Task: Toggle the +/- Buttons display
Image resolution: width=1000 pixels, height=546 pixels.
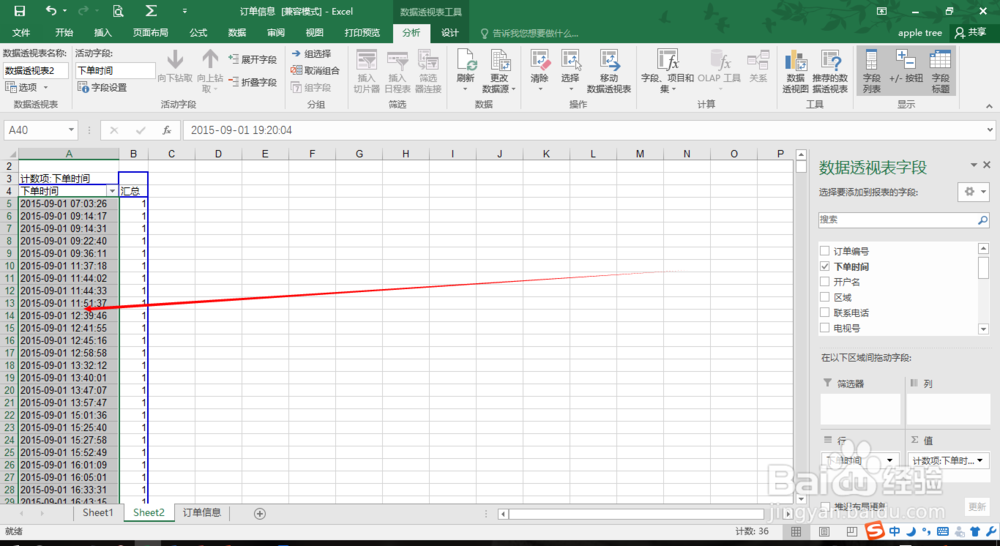Action: pyautogui.click(x=906, y=66)
